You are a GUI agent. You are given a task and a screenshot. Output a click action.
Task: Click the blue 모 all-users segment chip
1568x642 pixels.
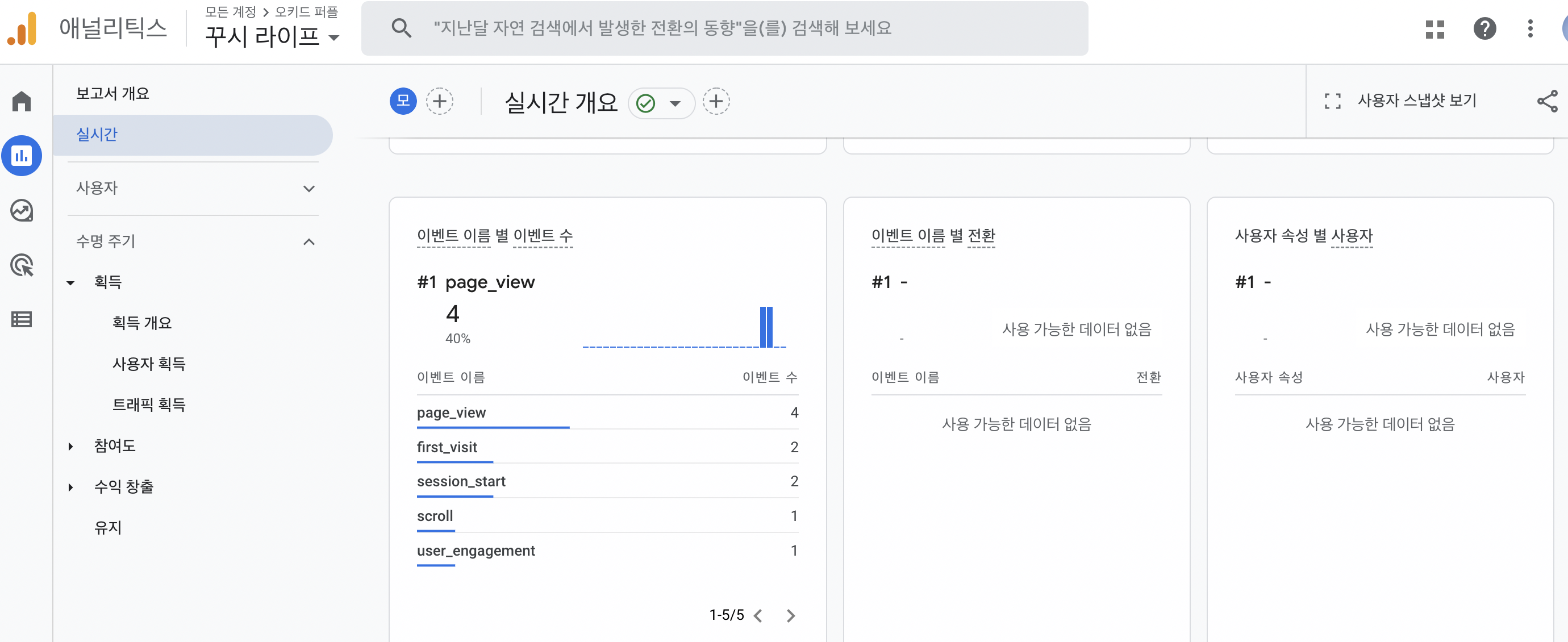403,101
